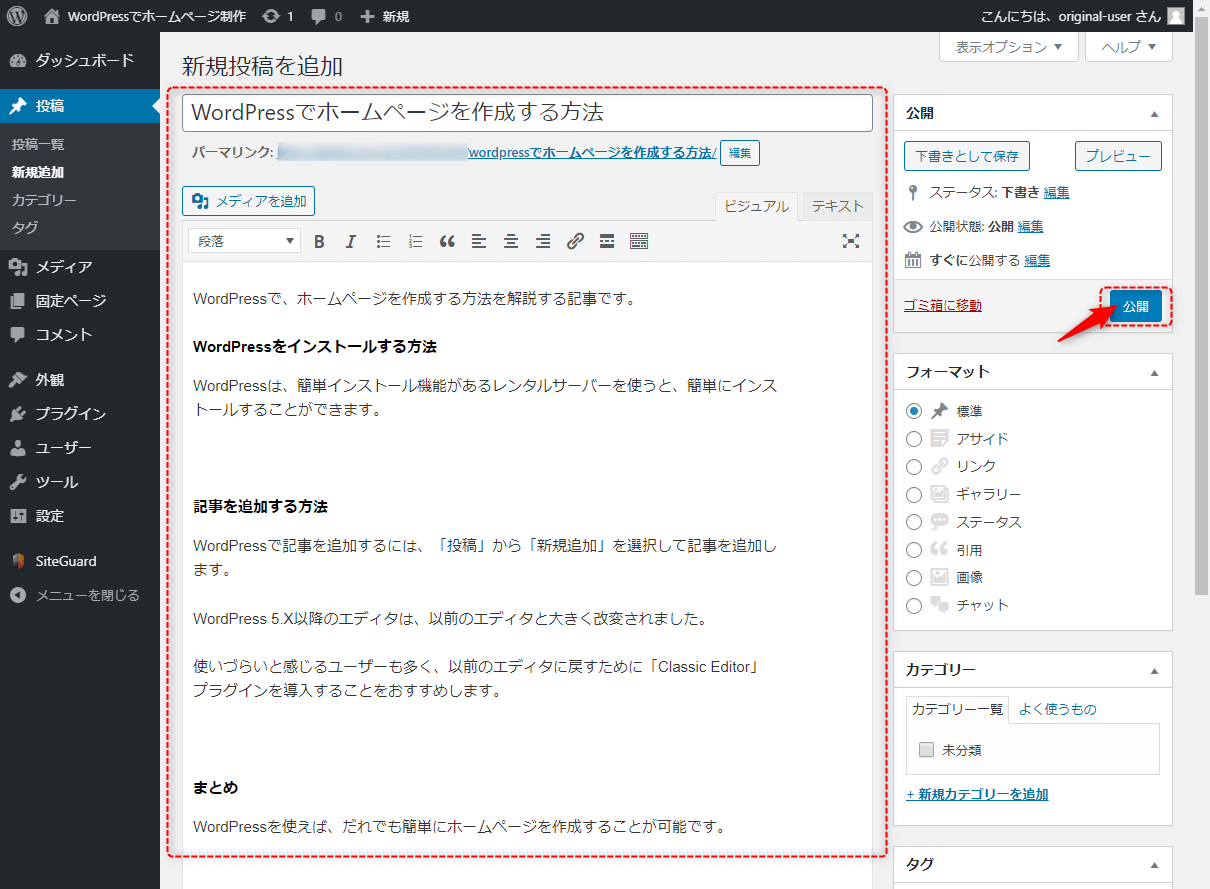
Task: Click the 新規 plus item in admin bar
Action: pyautogui.click(x=385, y=16)
